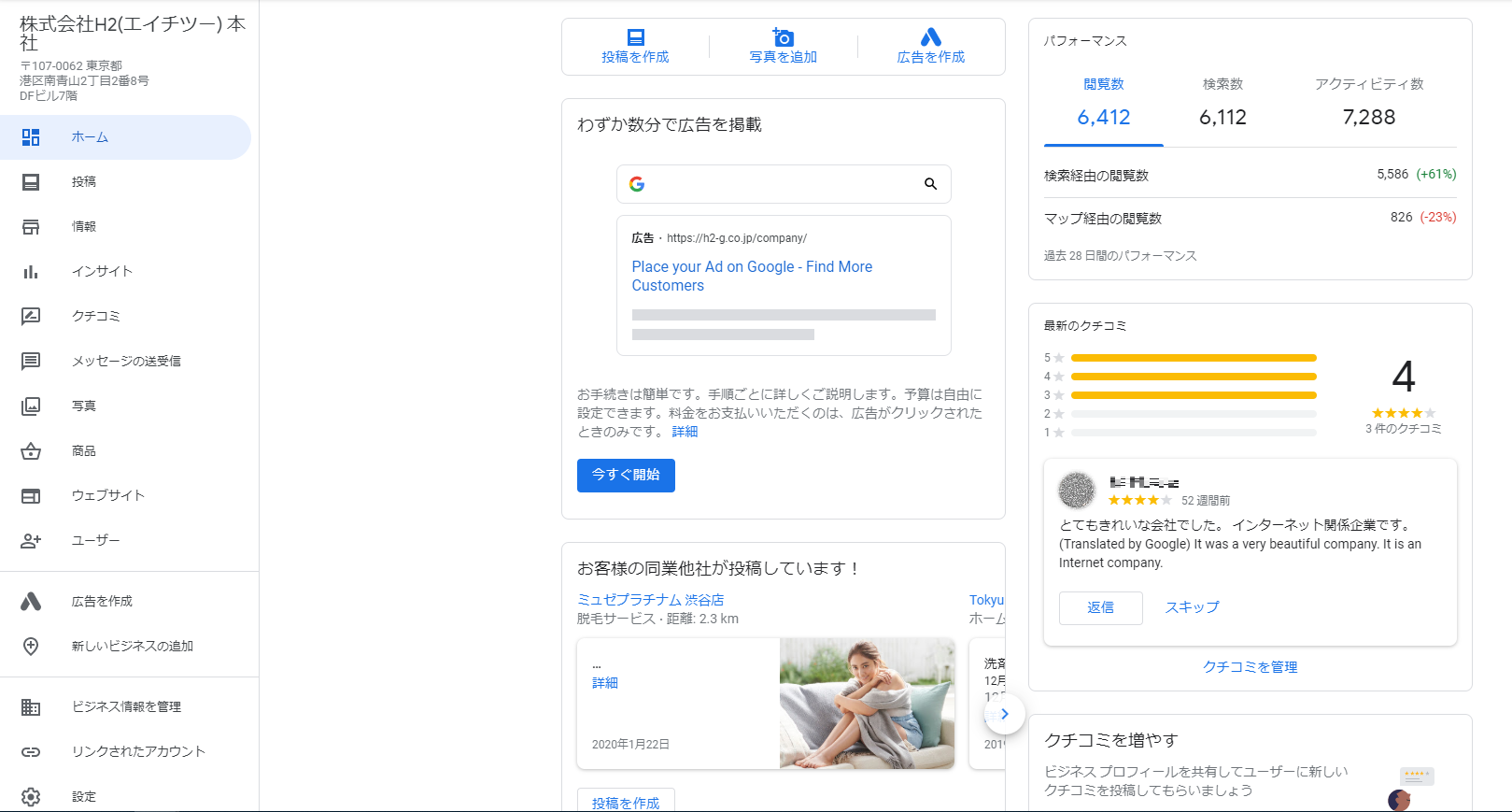Screen dimensions: 1512x812
Task: Open the クチコミを管理 link
Action: click(x=1250, y=667)
